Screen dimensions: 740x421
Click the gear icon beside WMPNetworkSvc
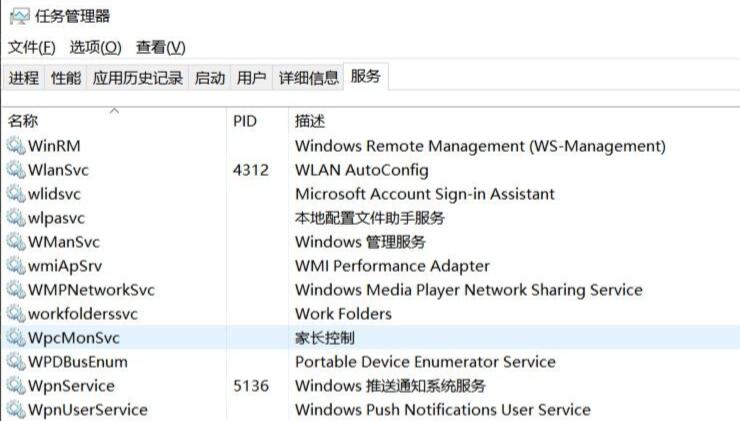[15, 290]
